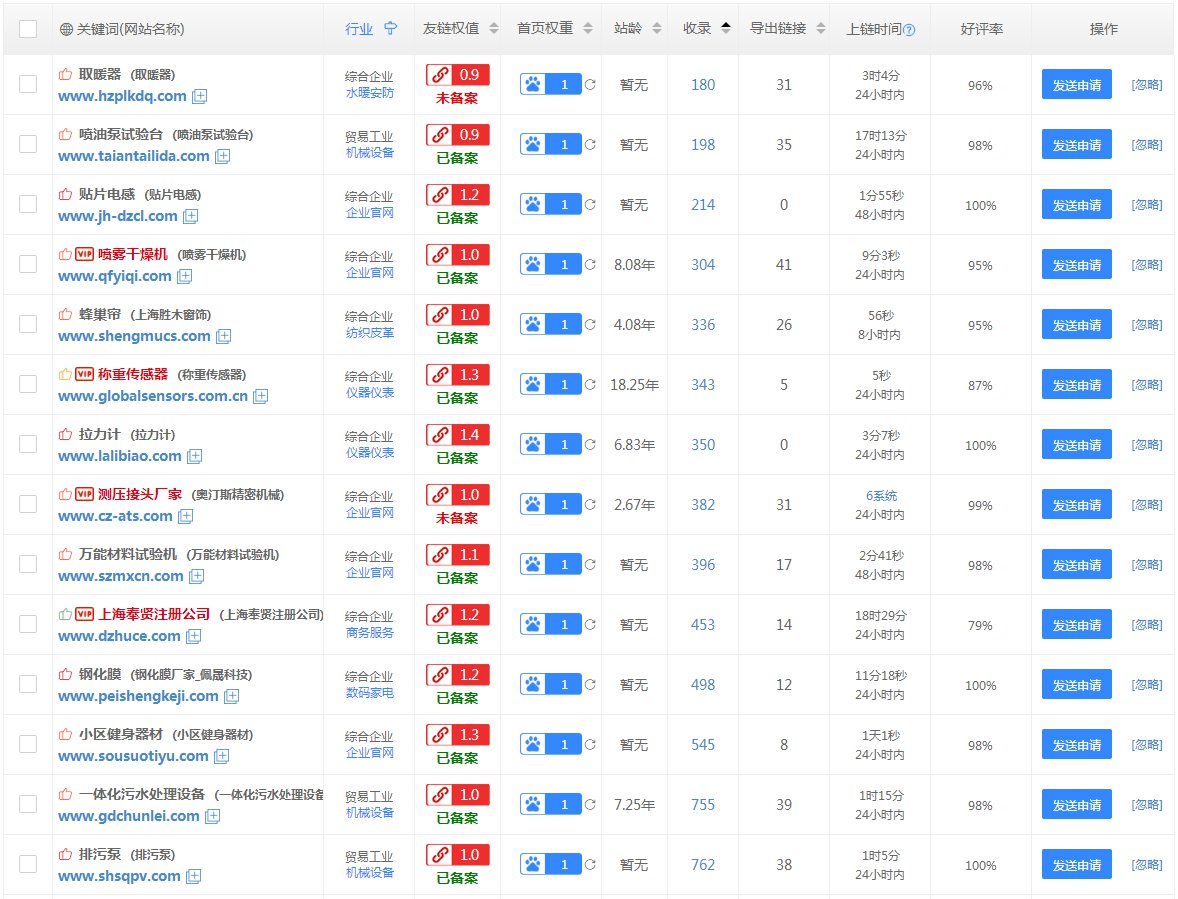Toggle the select-all checkbox in header
The width and height of the screenshot is (1178, 899).
point(28,29)
